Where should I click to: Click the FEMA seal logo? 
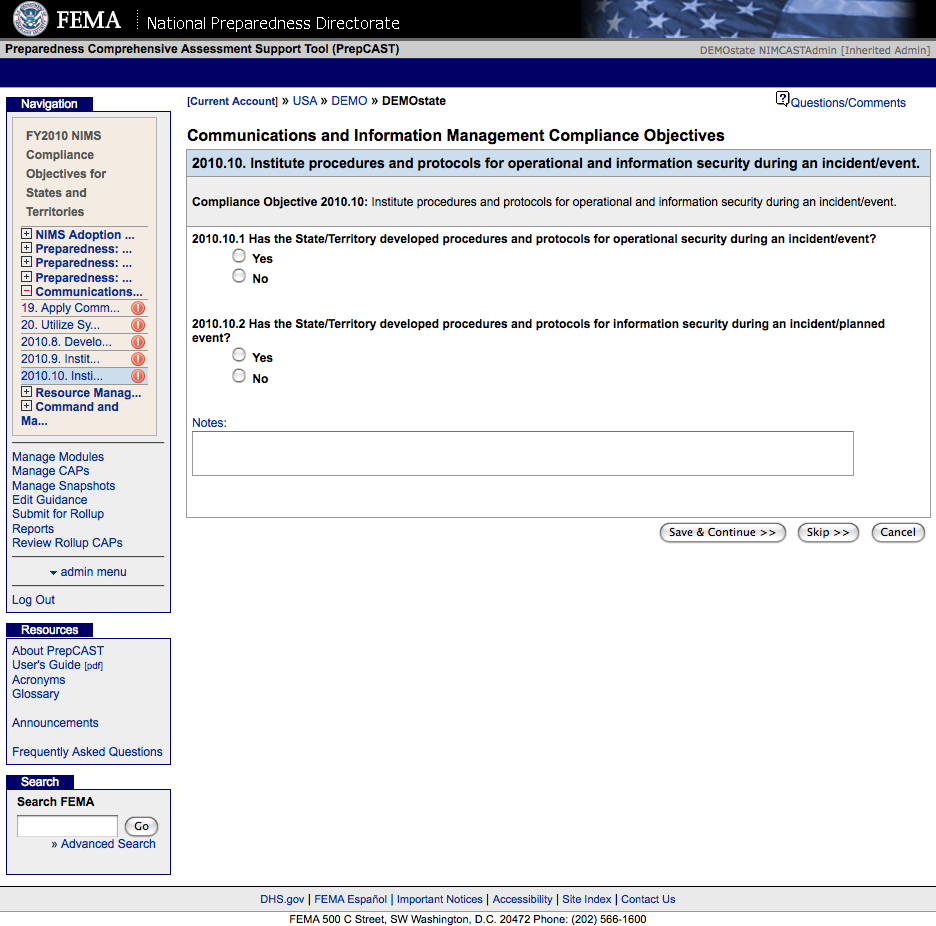point(30,19)
